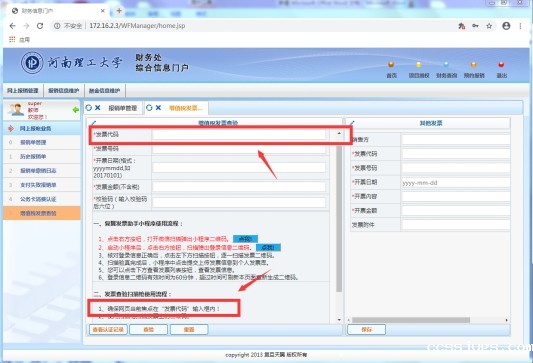Screen dimensions: 533x363
Task: Open the Chrome profile avatar icon
Action: tap(506, 26)
